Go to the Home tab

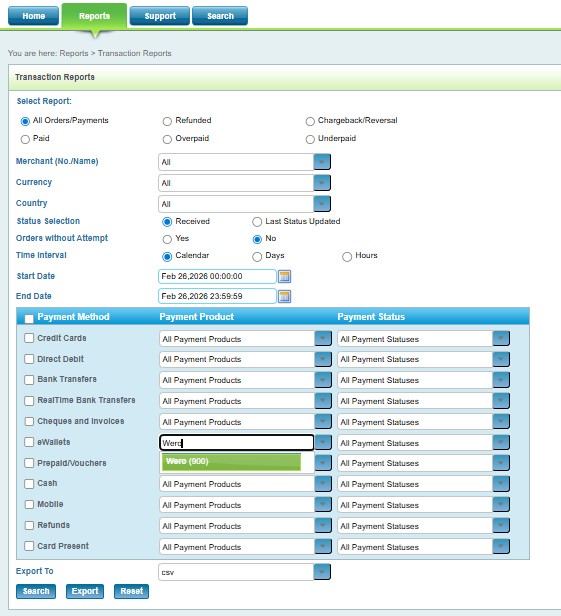pos(33,16)
